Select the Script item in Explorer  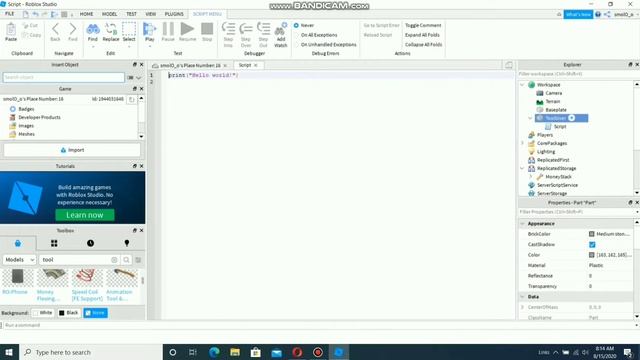tap(560, 127)
